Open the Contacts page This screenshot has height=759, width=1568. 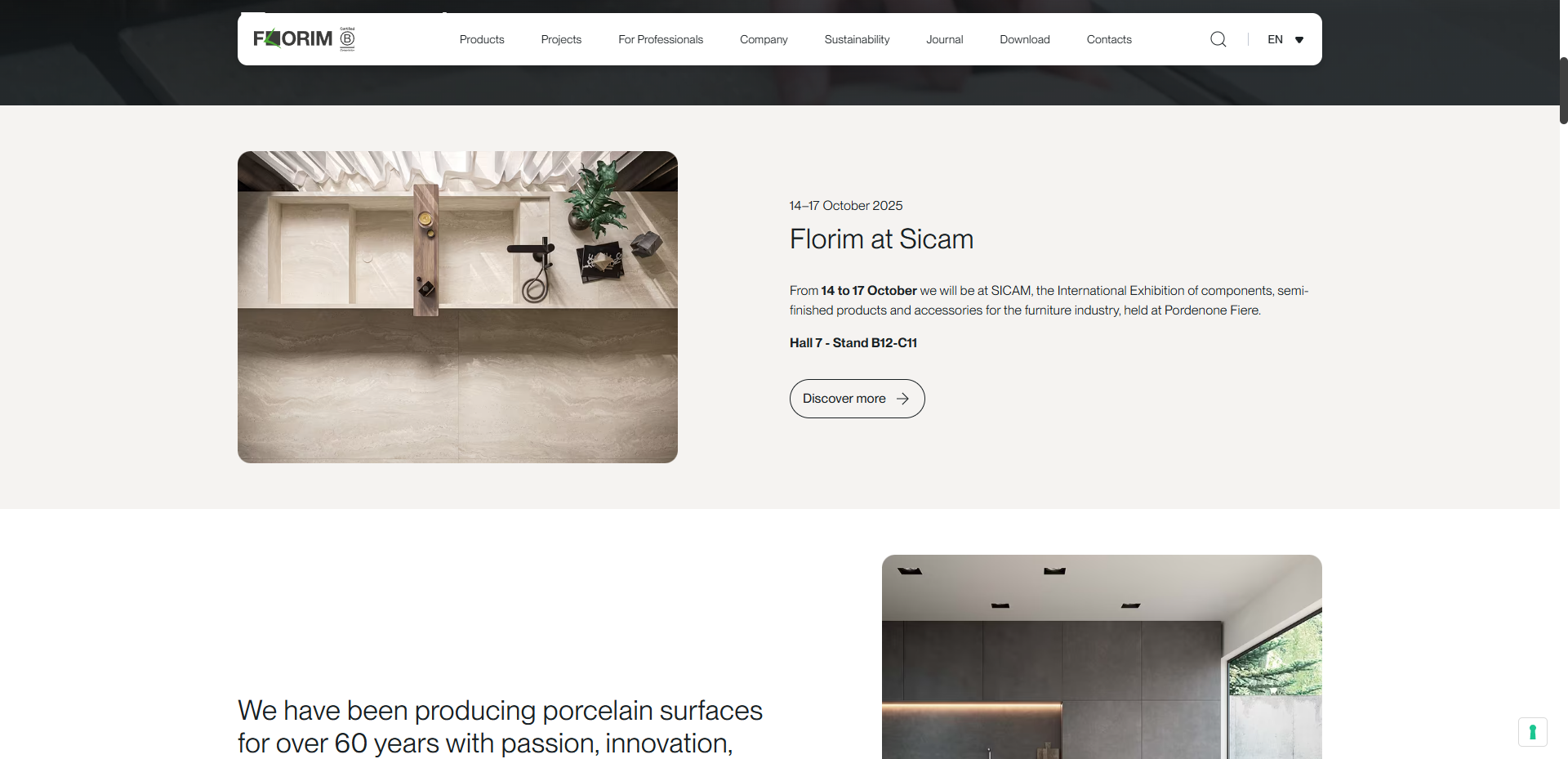tap(1109, 39)
